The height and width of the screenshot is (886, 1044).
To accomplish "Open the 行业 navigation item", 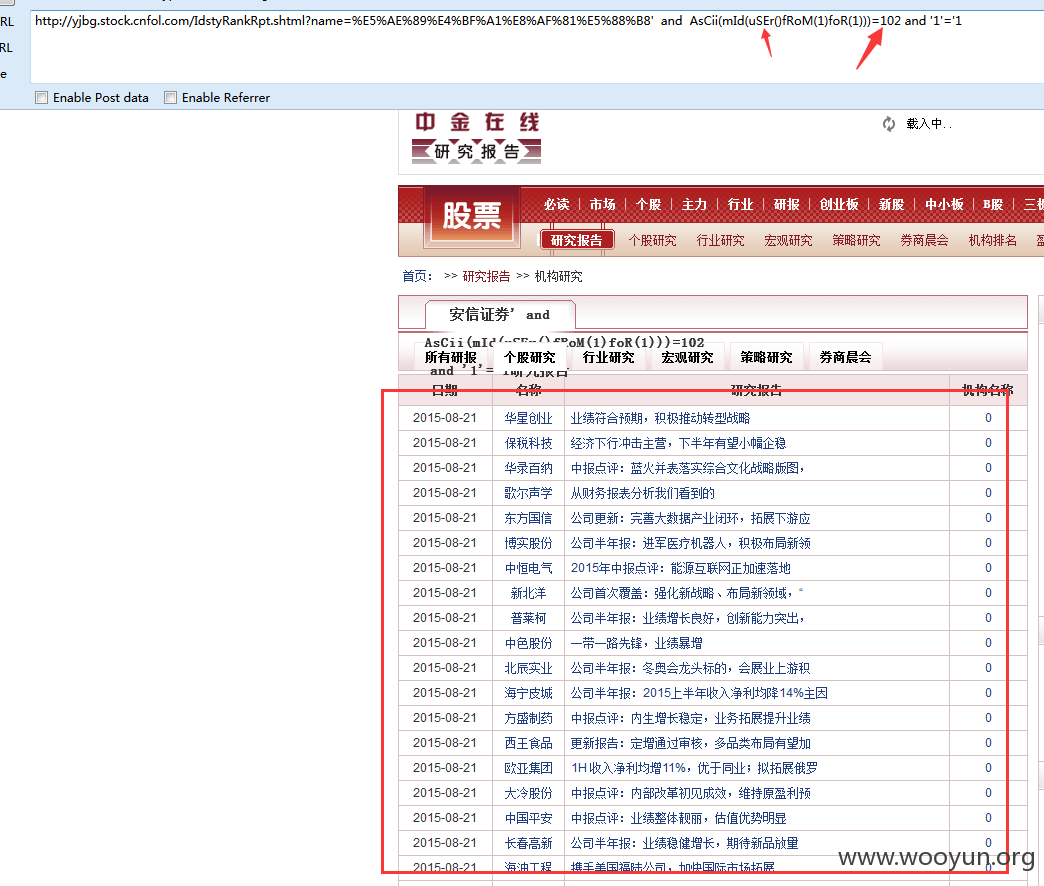I will tap(740, 204).
